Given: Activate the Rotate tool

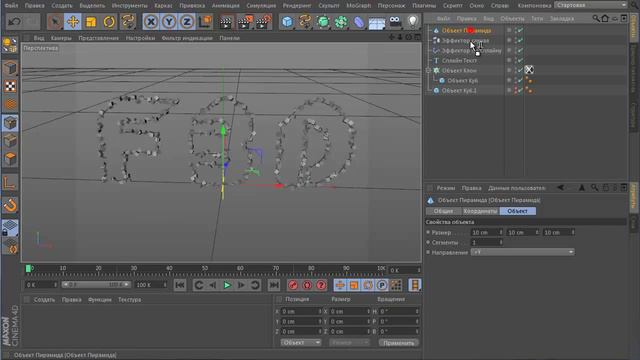Looking at the screenshot, I should tap(109, 21).
